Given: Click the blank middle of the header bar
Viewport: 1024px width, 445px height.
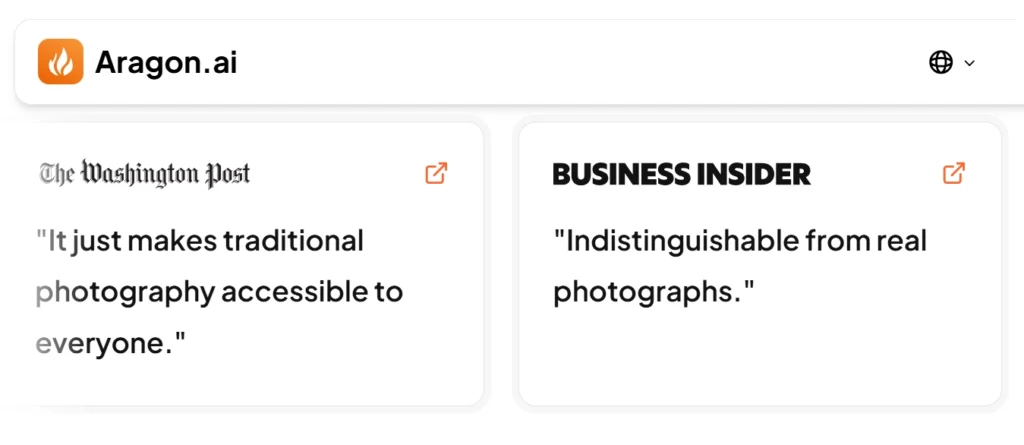Looking at the screenshot, I should 580,63.
